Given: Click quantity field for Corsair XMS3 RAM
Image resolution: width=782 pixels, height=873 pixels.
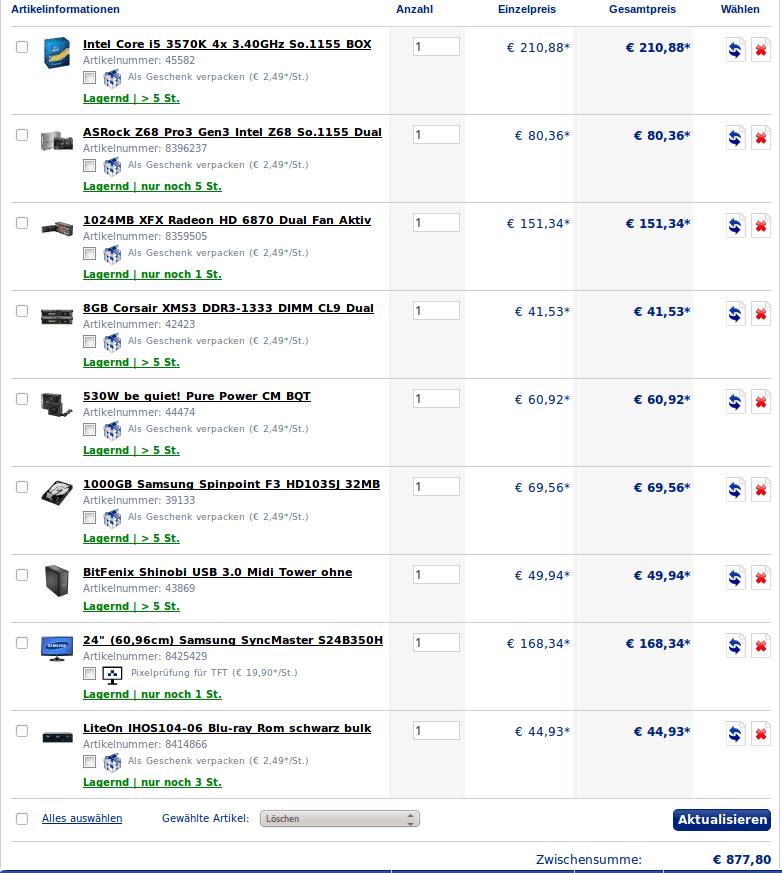Looking at the screenshot, I should 436,311.
